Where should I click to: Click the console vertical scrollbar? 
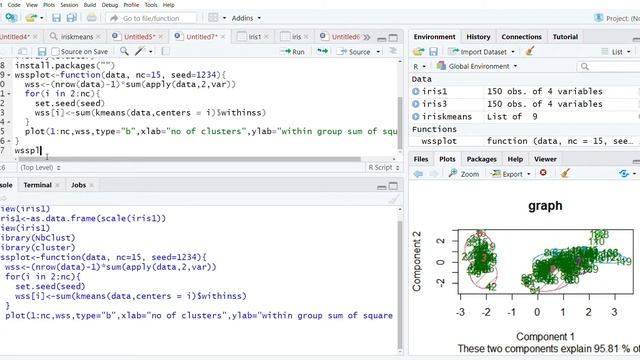[x=400, y=286]
